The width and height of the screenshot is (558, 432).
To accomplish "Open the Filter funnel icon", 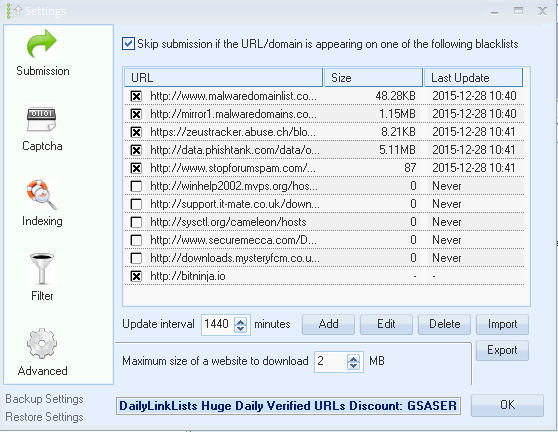I will pos(42,268).
